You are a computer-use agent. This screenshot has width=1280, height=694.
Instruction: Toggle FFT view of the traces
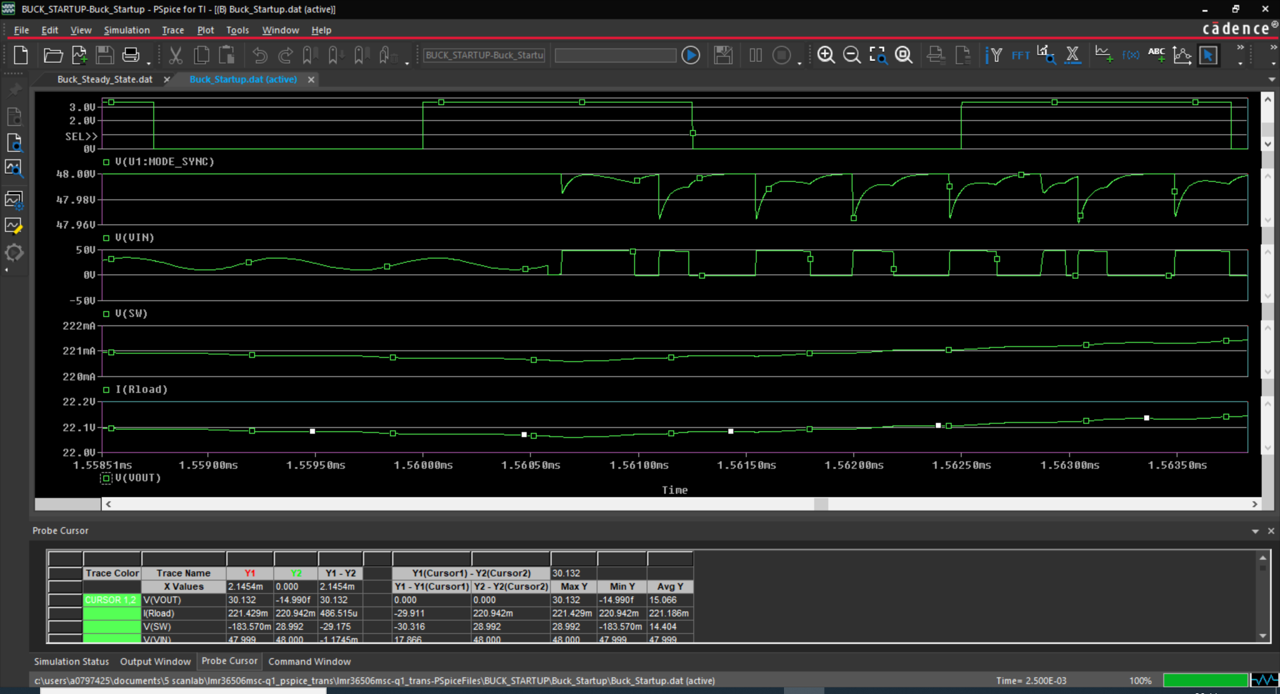1020,55
